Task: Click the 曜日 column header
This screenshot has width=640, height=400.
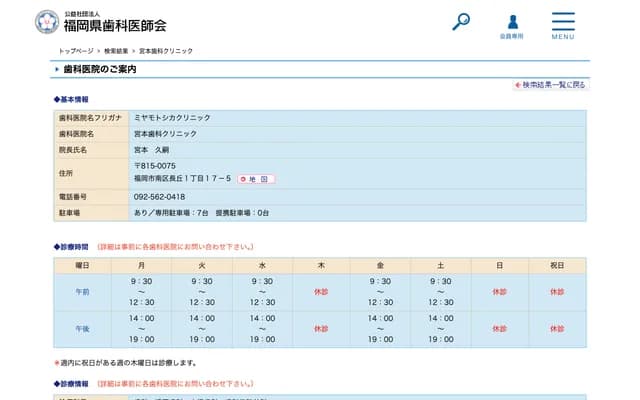Action: (x=82, y=266)
